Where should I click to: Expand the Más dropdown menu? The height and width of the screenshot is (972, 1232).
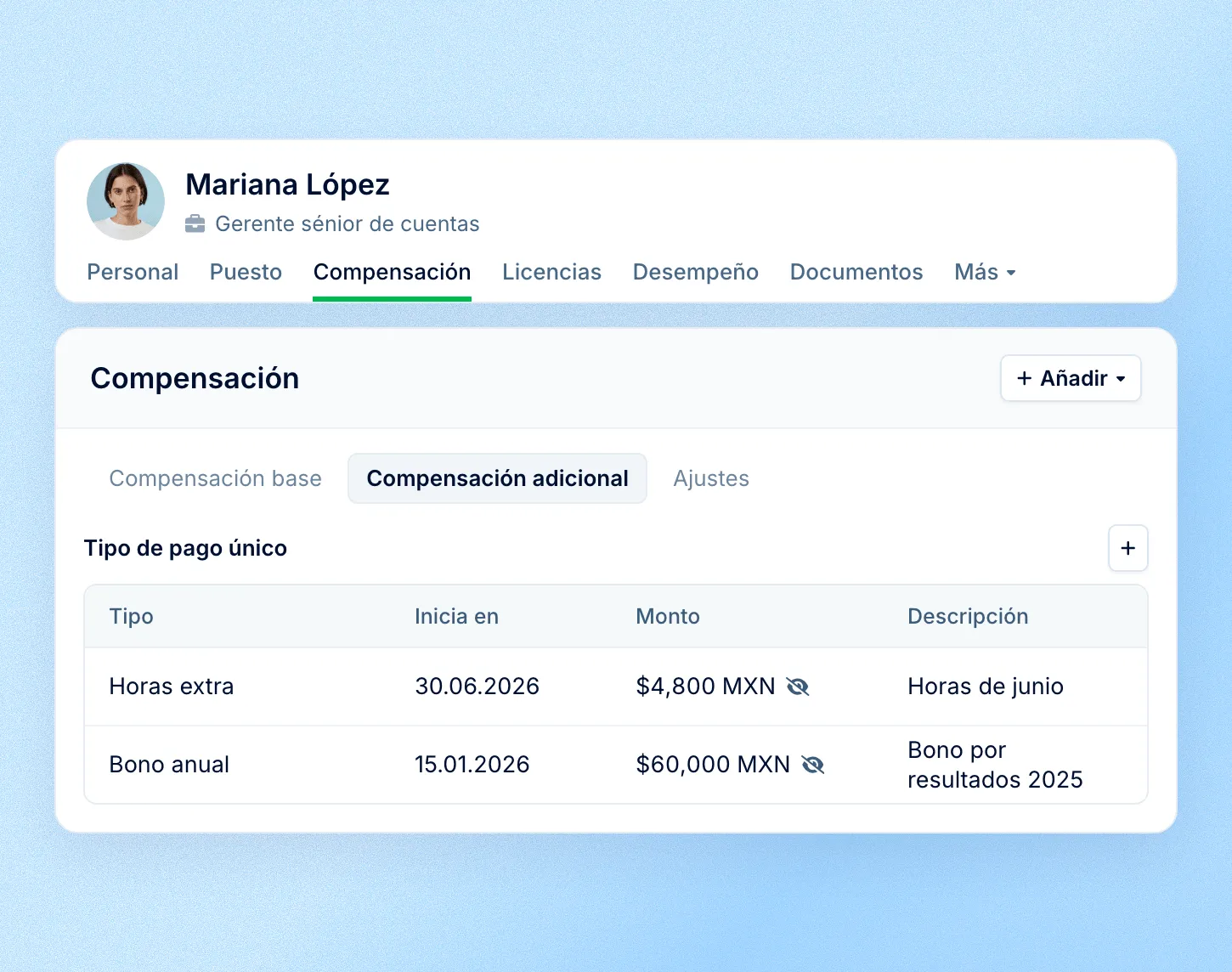coord(986,272)
